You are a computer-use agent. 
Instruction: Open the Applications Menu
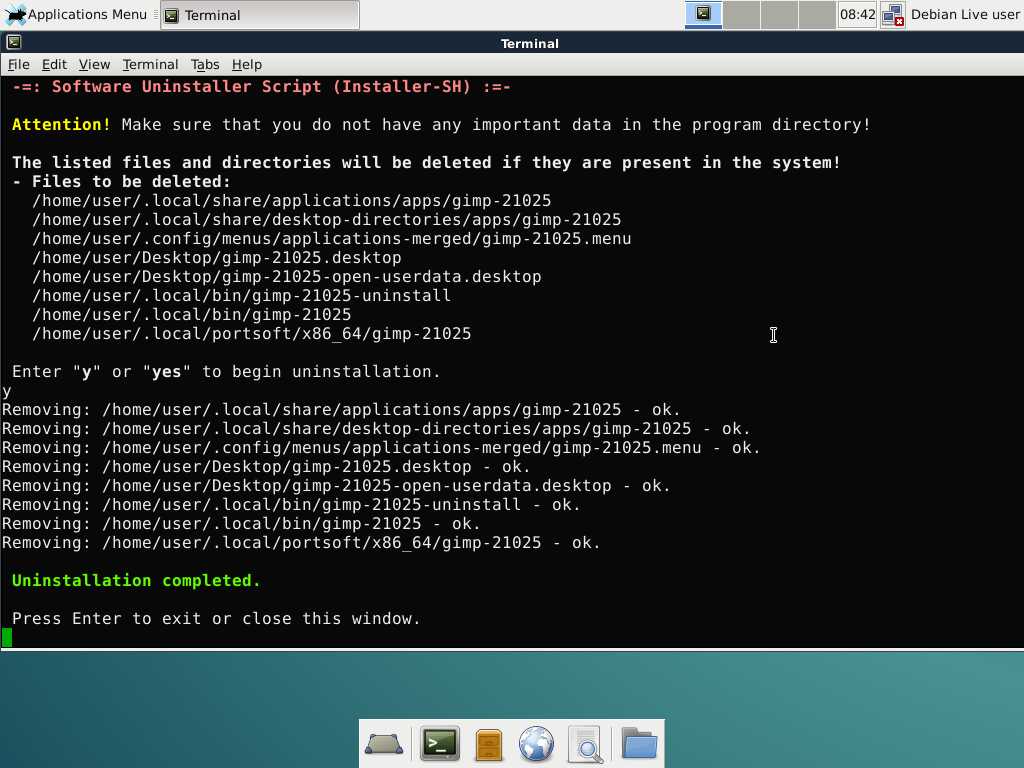click(76, 14)
